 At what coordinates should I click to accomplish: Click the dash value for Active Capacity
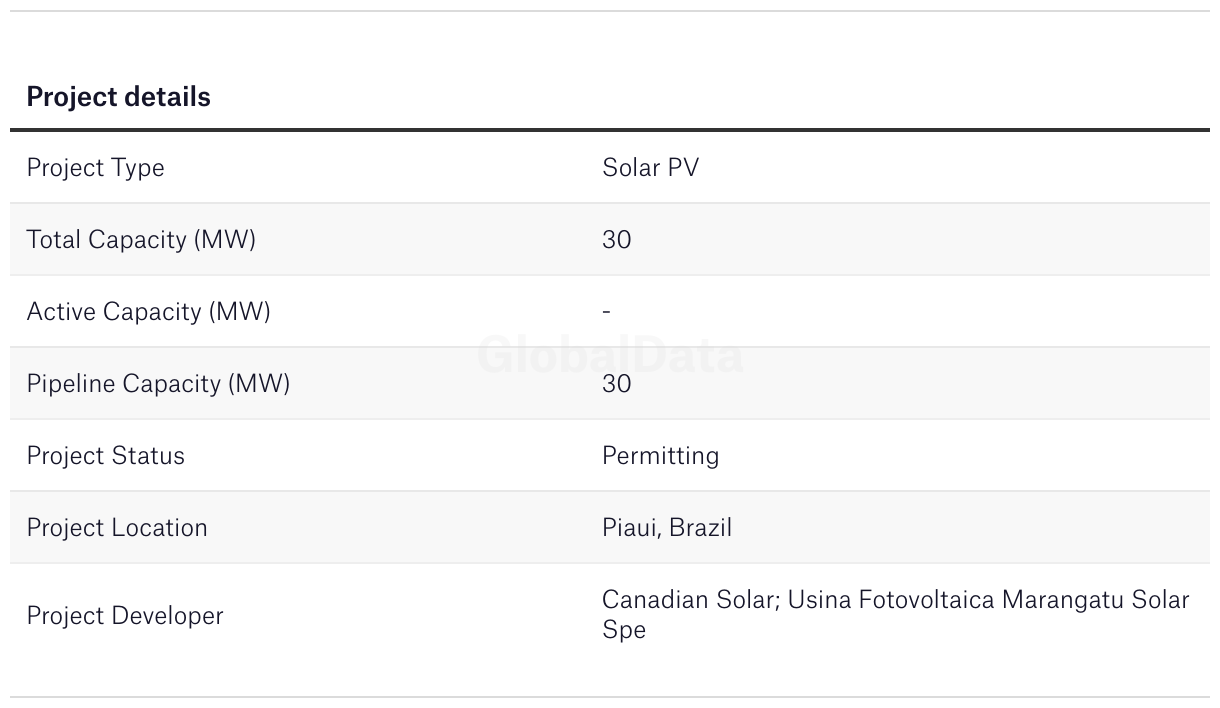(607, 312)
